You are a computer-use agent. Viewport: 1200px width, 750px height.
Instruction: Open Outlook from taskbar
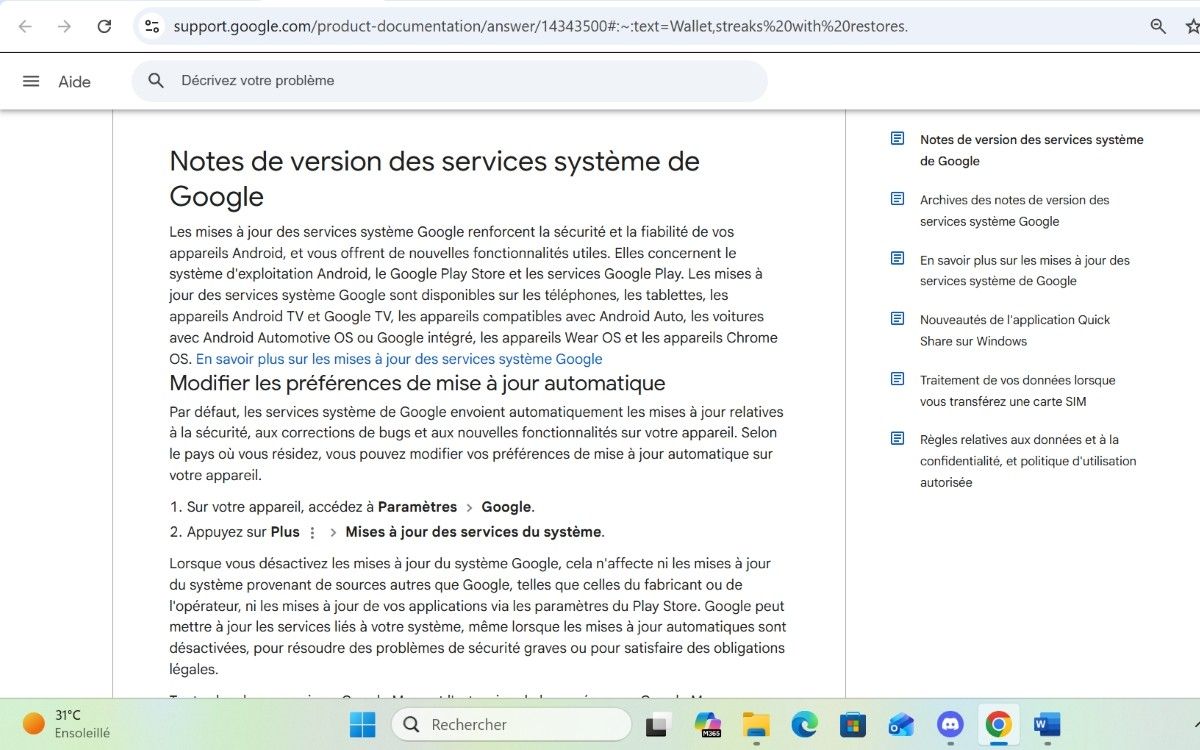tap(901, 724)
